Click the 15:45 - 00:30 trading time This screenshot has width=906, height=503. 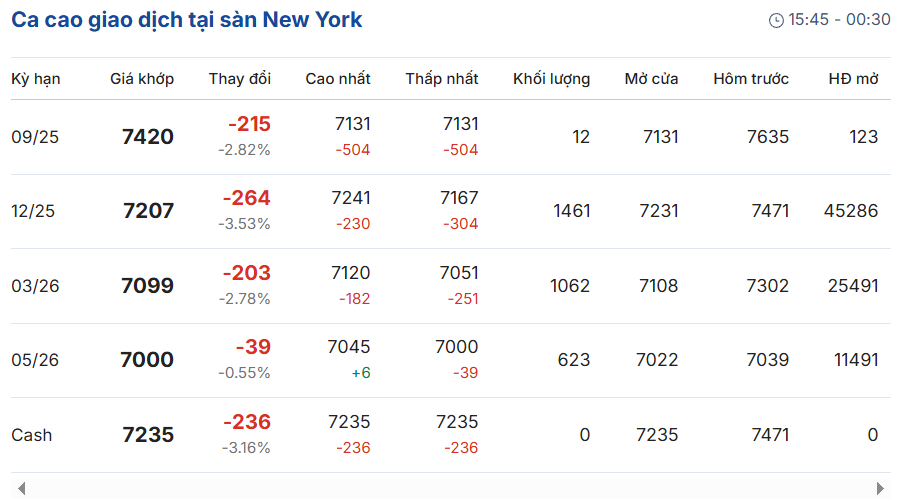tap(840, 20)
